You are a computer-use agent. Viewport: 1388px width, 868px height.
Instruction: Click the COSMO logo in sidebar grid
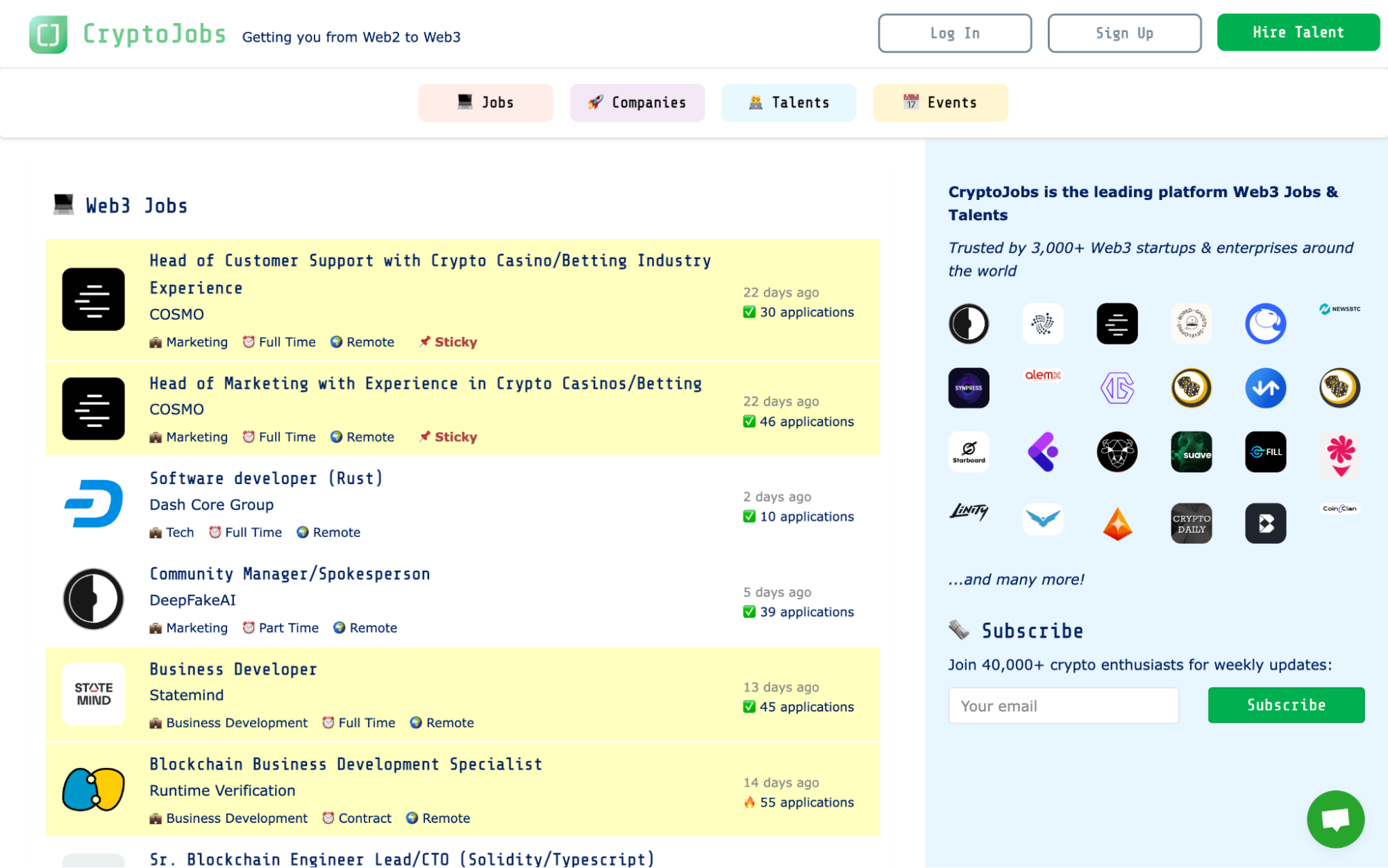[1117, 324]
